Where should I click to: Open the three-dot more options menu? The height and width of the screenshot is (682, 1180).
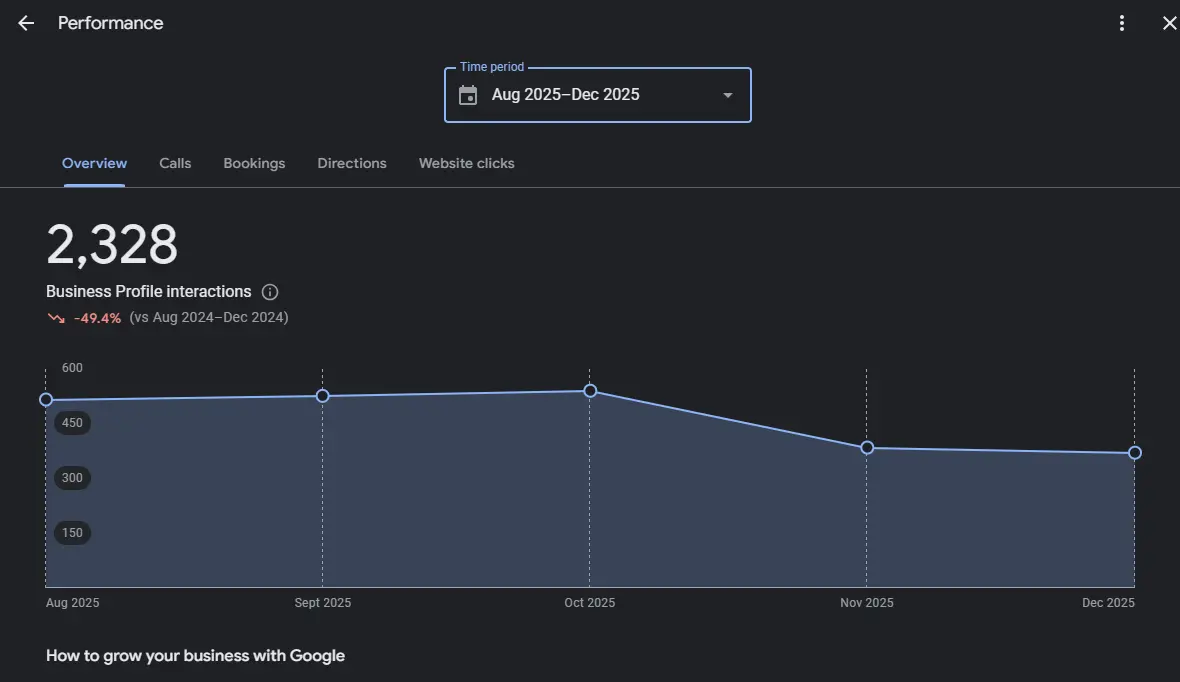point(1122,23)
